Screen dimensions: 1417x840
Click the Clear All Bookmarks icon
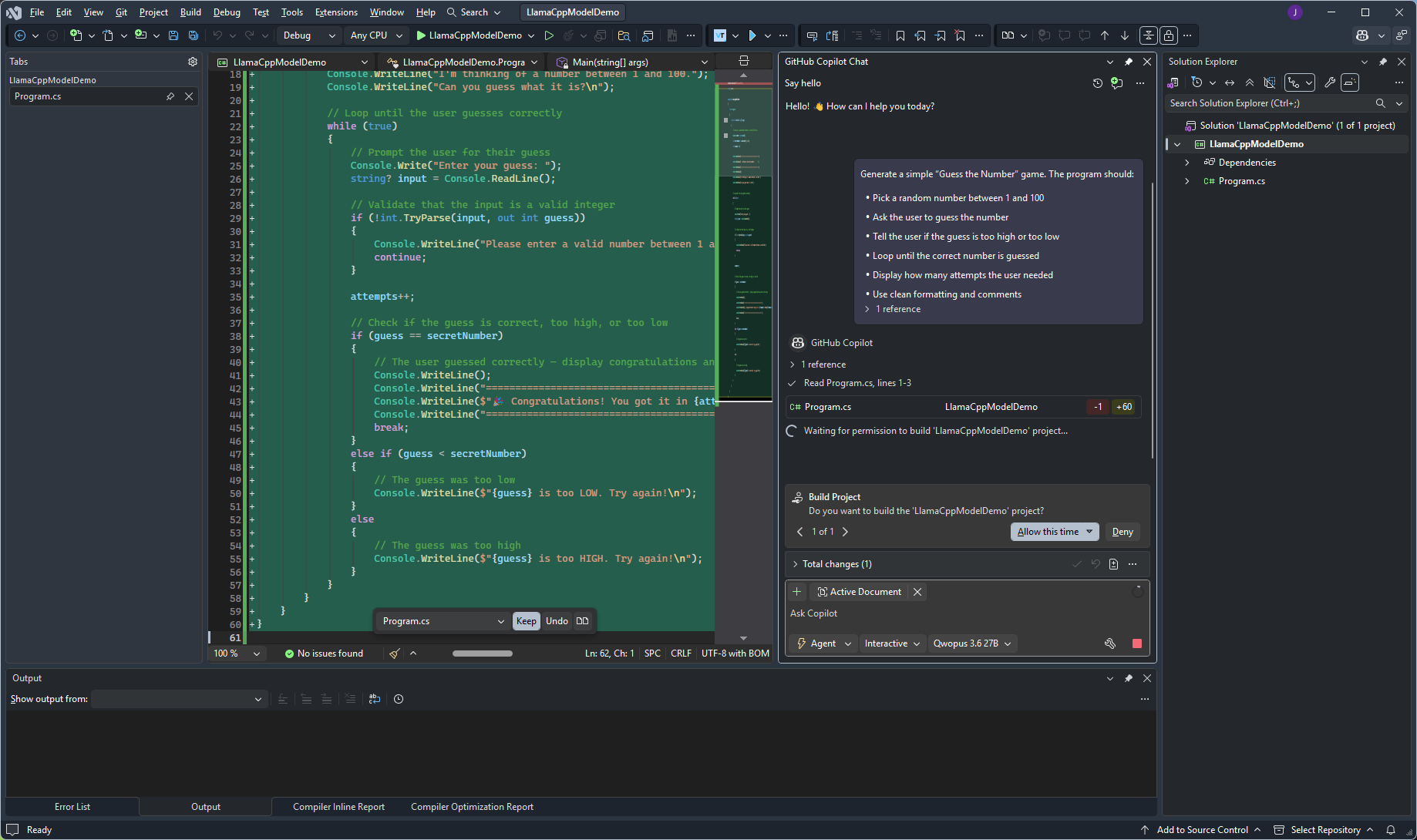click(x=960, y=35)
